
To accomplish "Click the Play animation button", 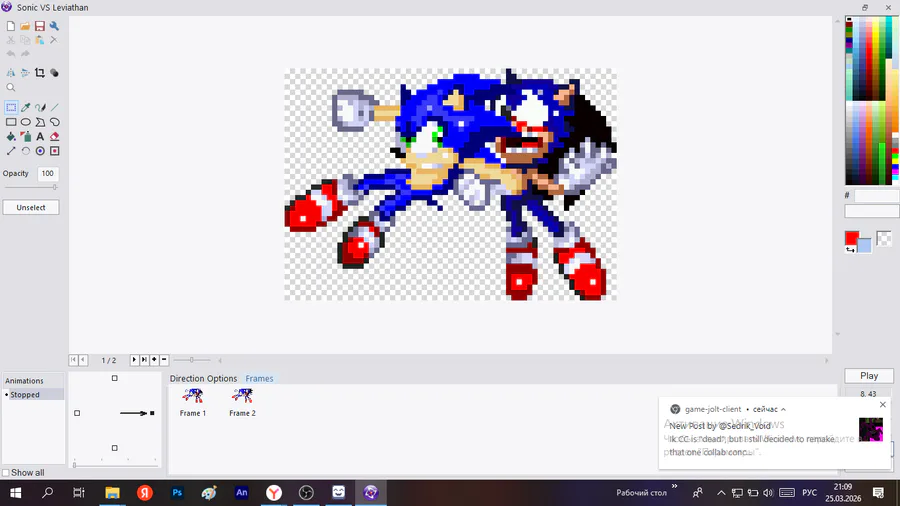I will 869,376.
